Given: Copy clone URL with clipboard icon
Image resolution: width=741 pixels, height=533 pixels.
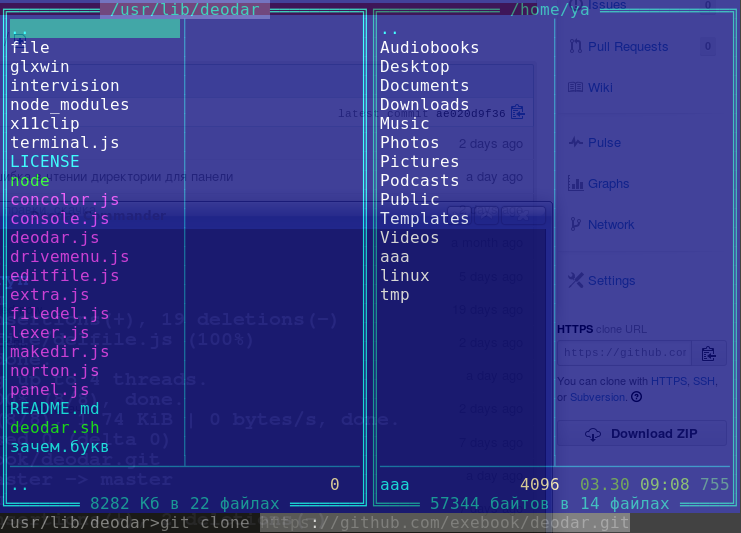Looking at the screenshot, I should [x=708, y=353].
